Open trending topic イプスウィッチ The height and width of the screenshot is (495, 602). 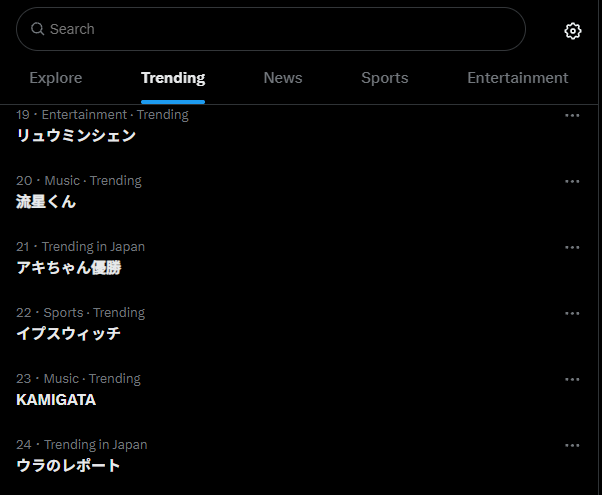[x=68, y=334]
